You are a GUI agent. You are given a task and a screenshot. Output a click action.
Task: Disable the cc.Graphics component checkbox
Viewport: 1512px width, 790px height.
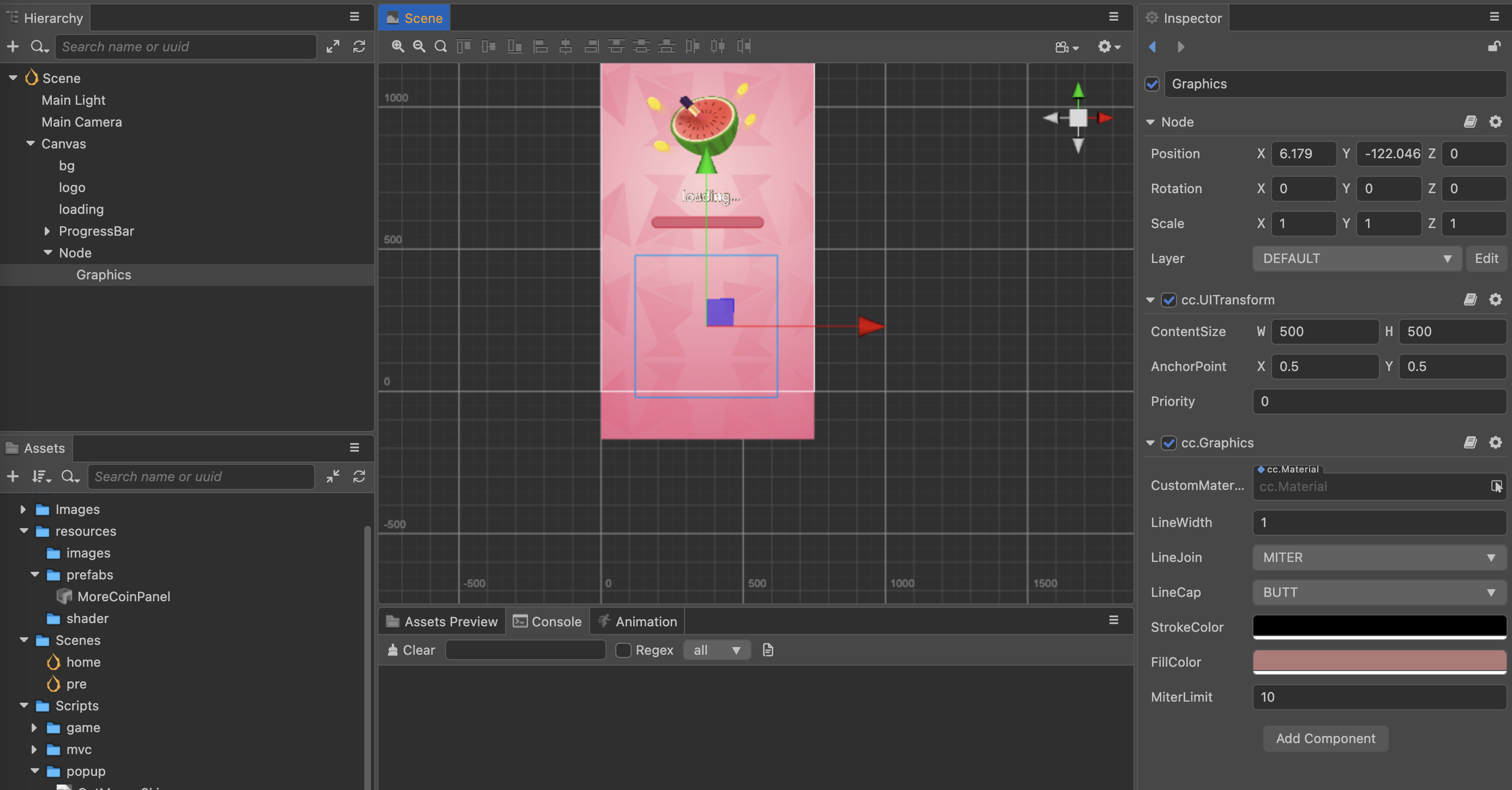(x=1168, y=443)
